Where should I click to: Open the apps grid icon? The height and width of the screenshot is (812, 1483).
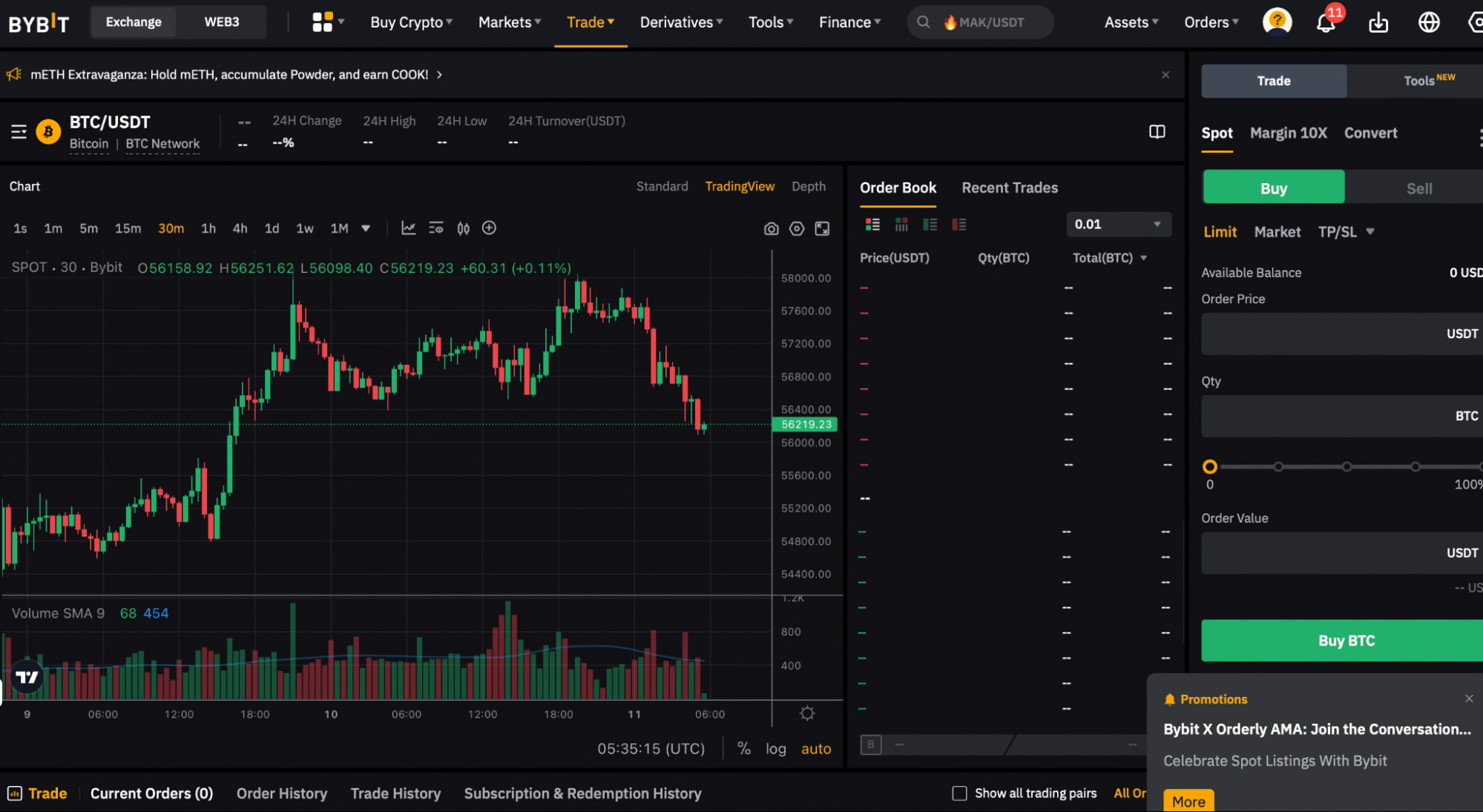[322, 22]
